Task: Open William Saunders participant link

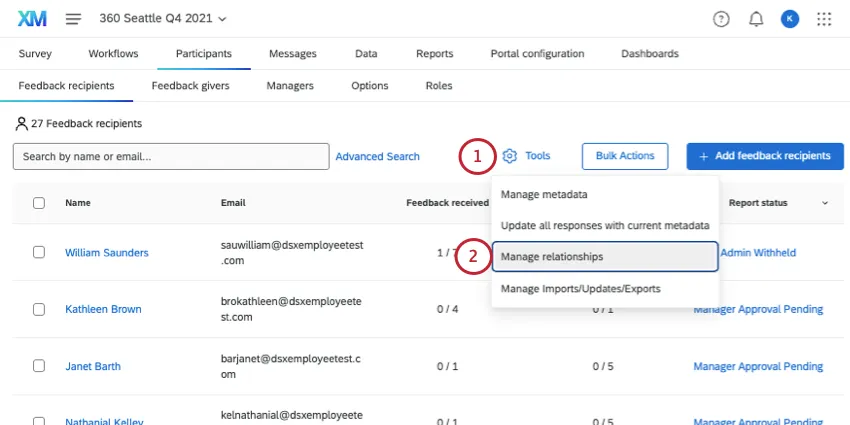Action: (x=107, y=253)
